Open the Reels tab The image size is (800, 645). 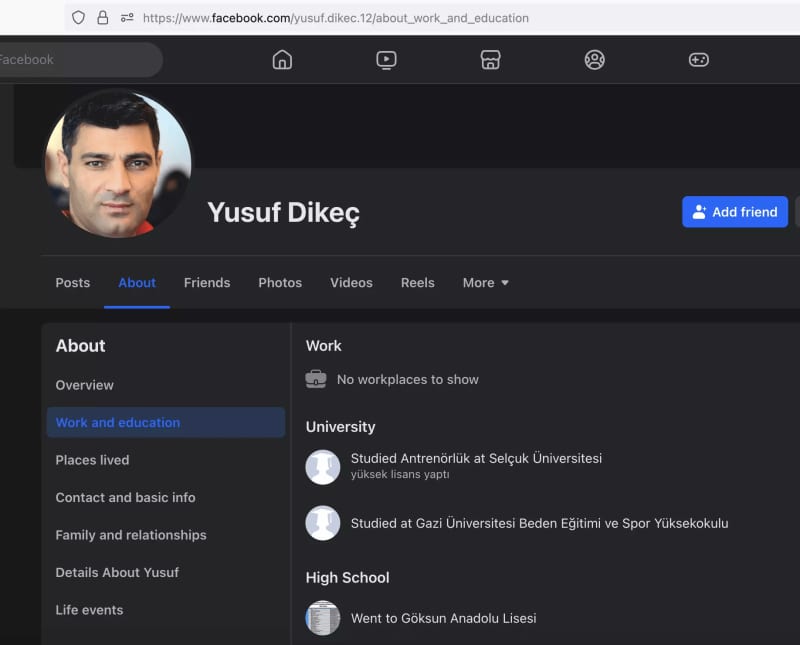(417, 283)
